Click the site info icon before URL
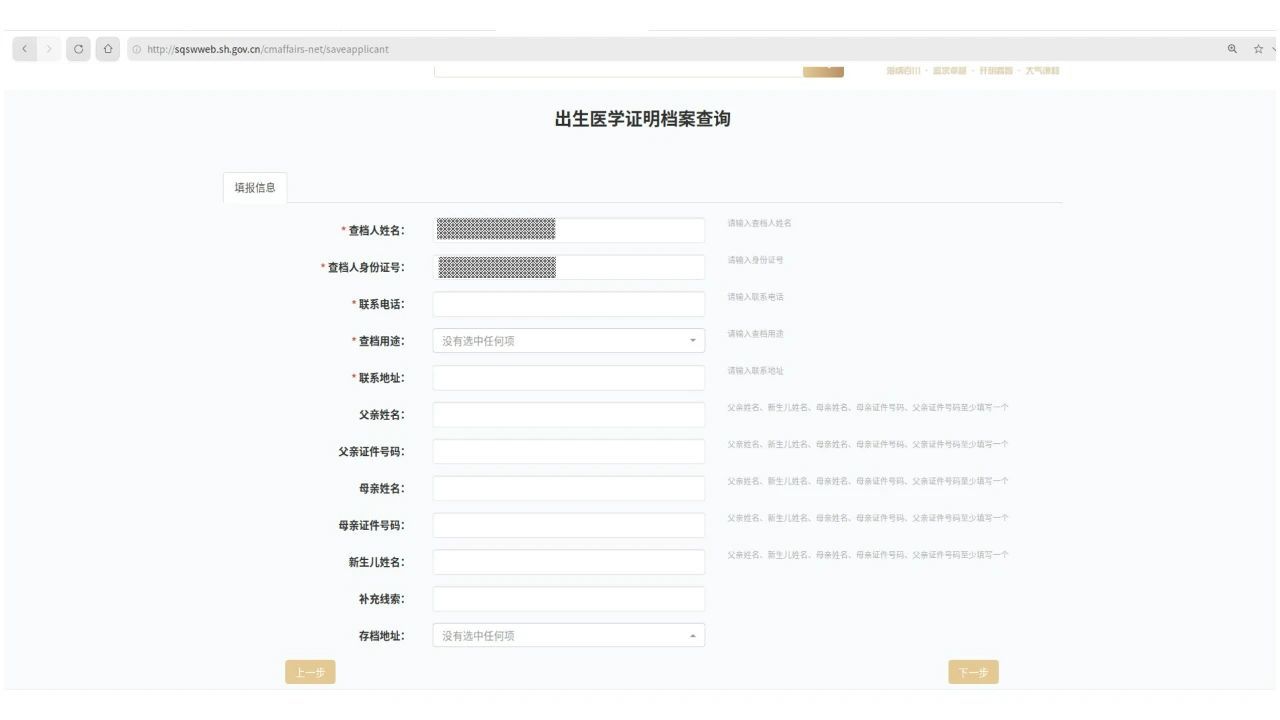This screenshot has width=1280, height=720. (137, 49)
